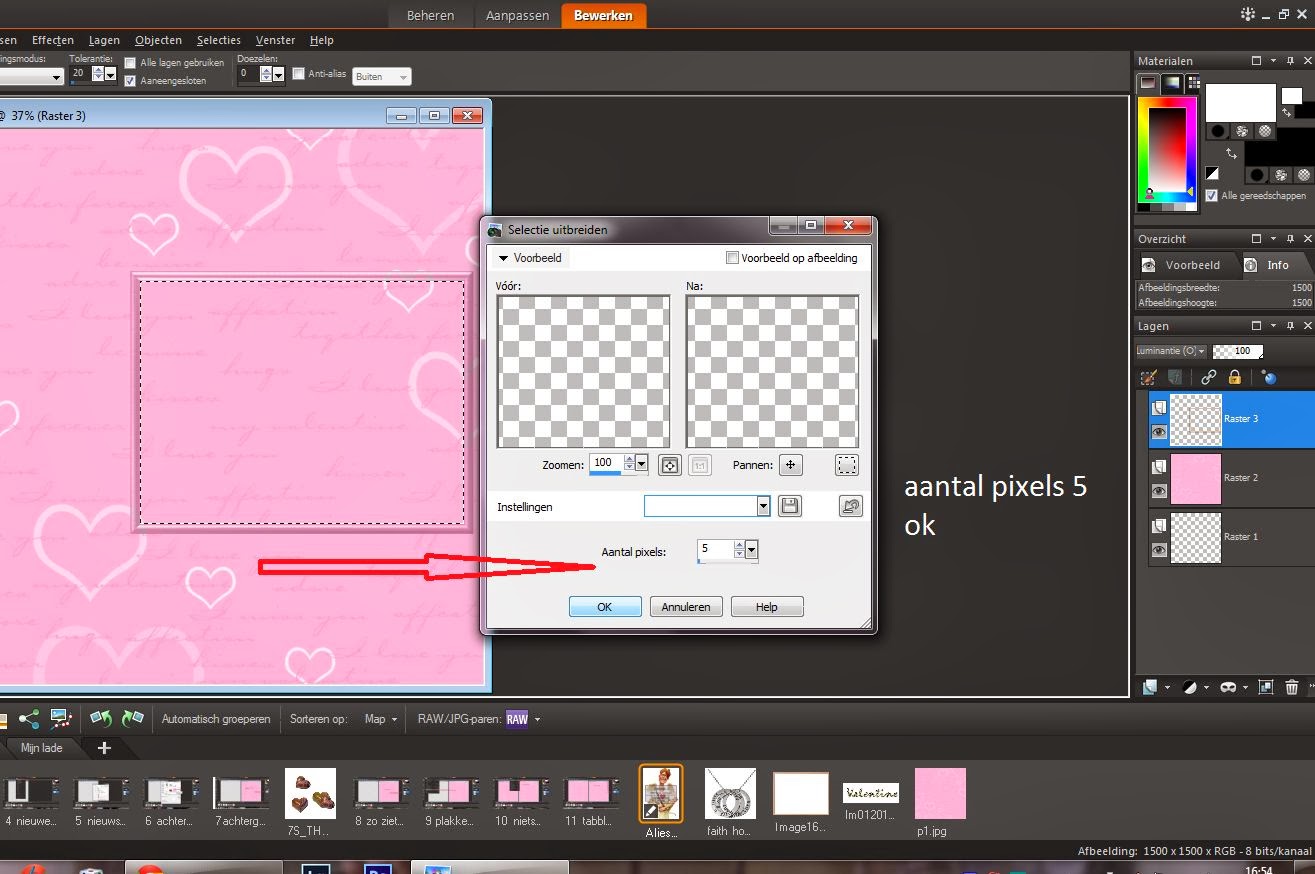Change Sorteren op Map dropdown
Viewport: 1315px width, 874px height.
point(380,719)
